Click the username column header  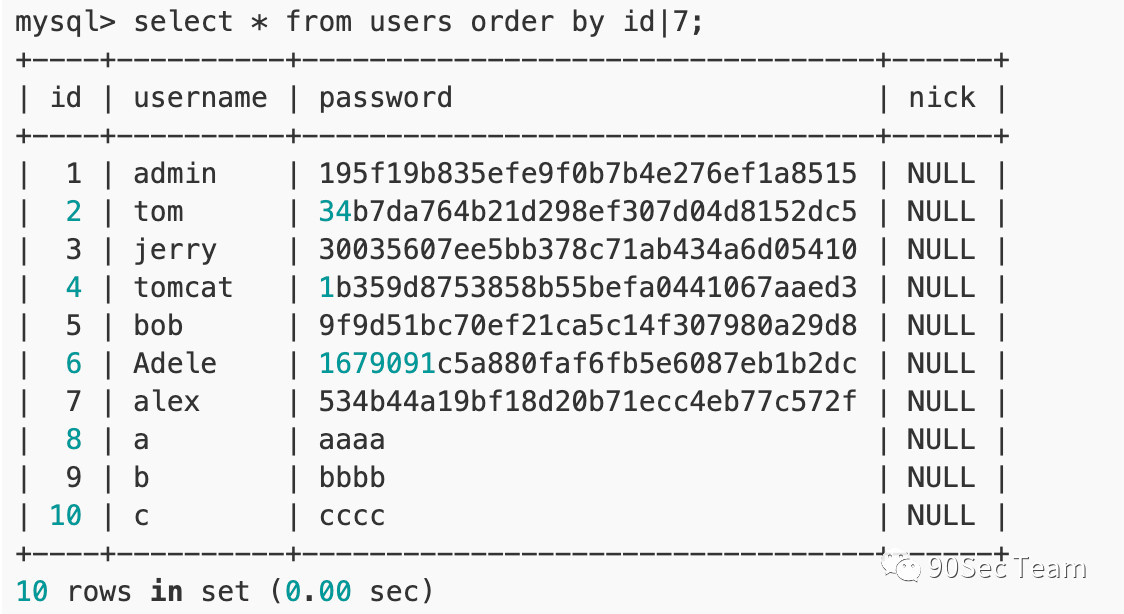(200, 98)
